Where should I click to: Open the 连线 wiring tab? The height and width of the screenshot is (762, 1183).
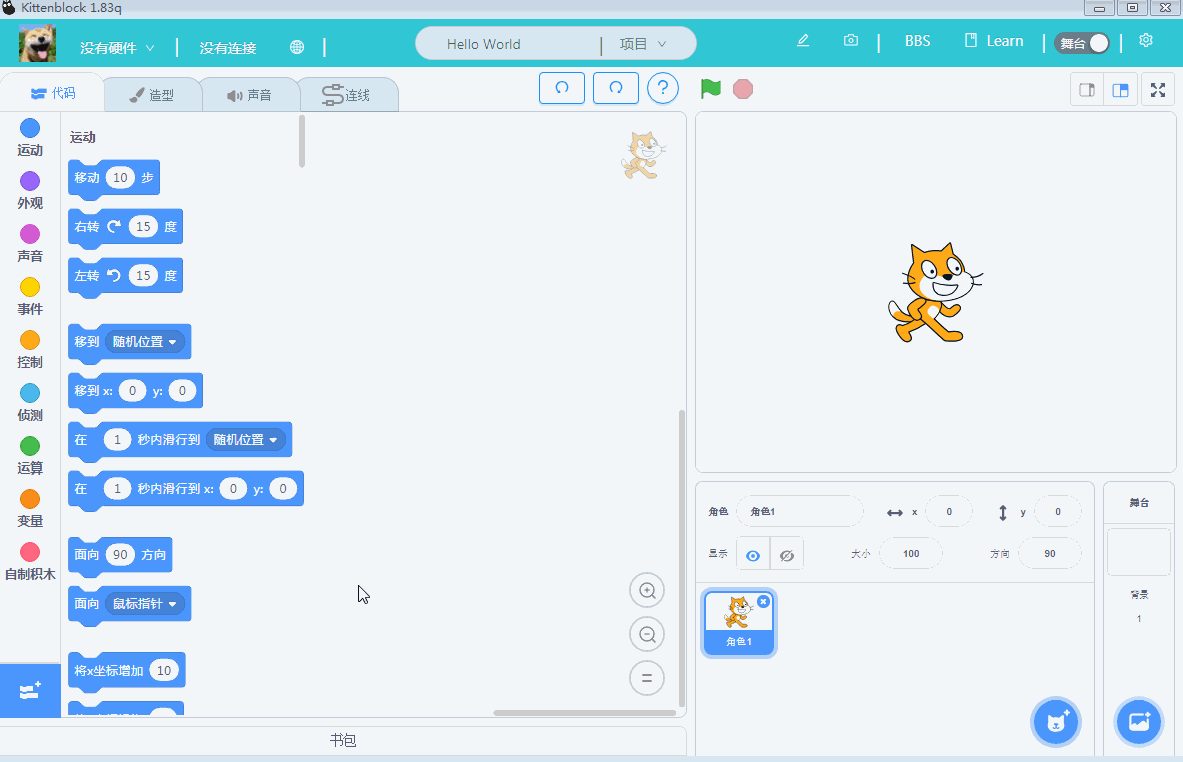point(347,95)
